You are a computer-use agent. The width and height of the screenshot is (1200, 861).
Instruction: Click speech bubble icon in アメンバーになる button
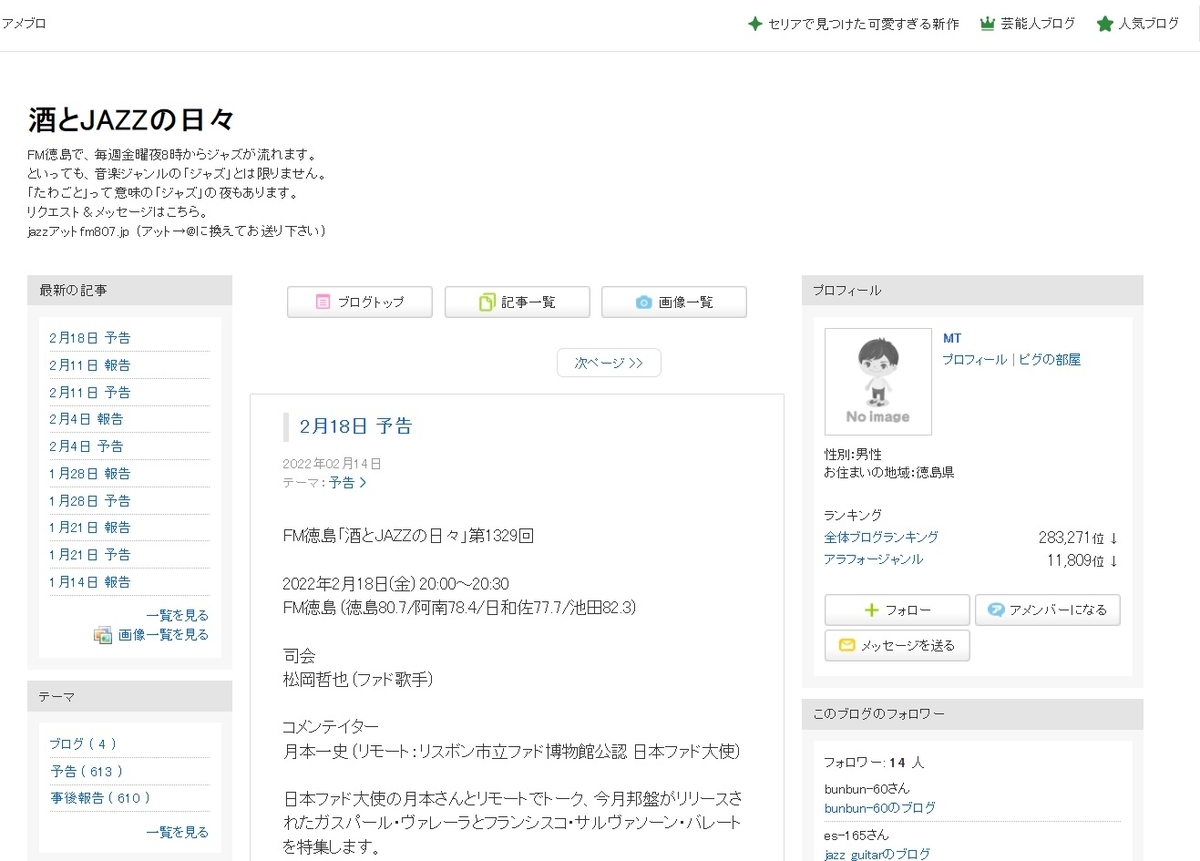click(x=995, y=610)
